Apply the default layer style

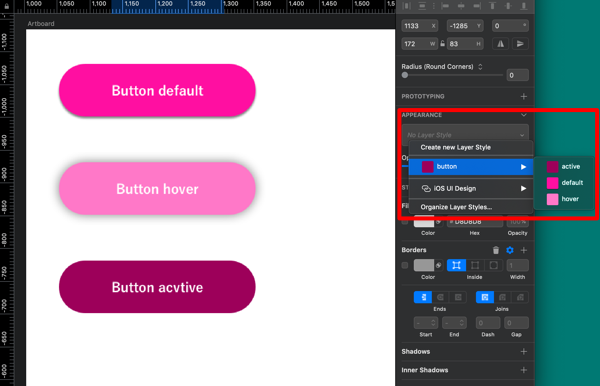pyautogui.click(x=564, y=182)
